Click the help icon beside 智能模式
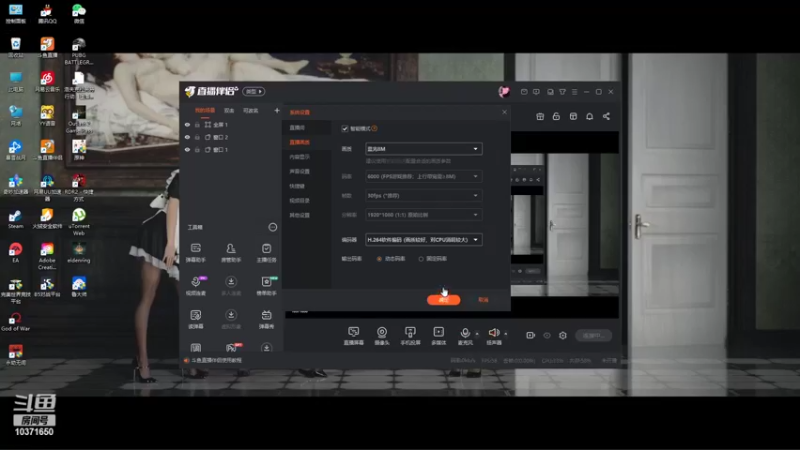The height and width of the screenshot is (450, 800). [x=374, y=129]
